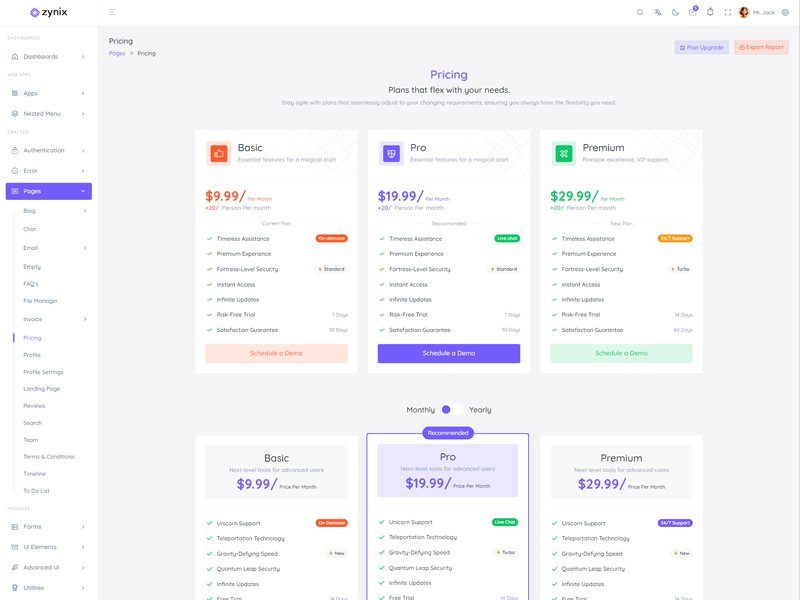Schedule a Demo for Pro plan
The height and width of the screenshot is (600, 800).
pyautogui.click(x=448, y=353)
